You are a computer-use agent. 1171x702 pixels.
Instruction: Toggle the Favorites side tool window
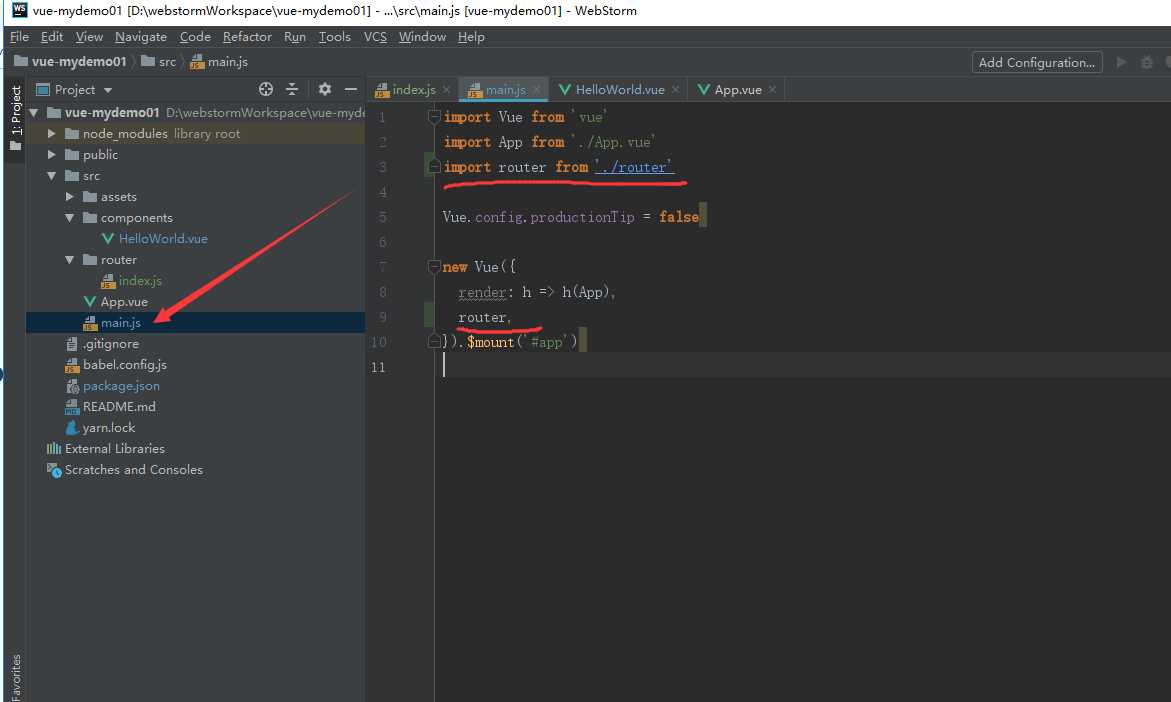point(16,677)
